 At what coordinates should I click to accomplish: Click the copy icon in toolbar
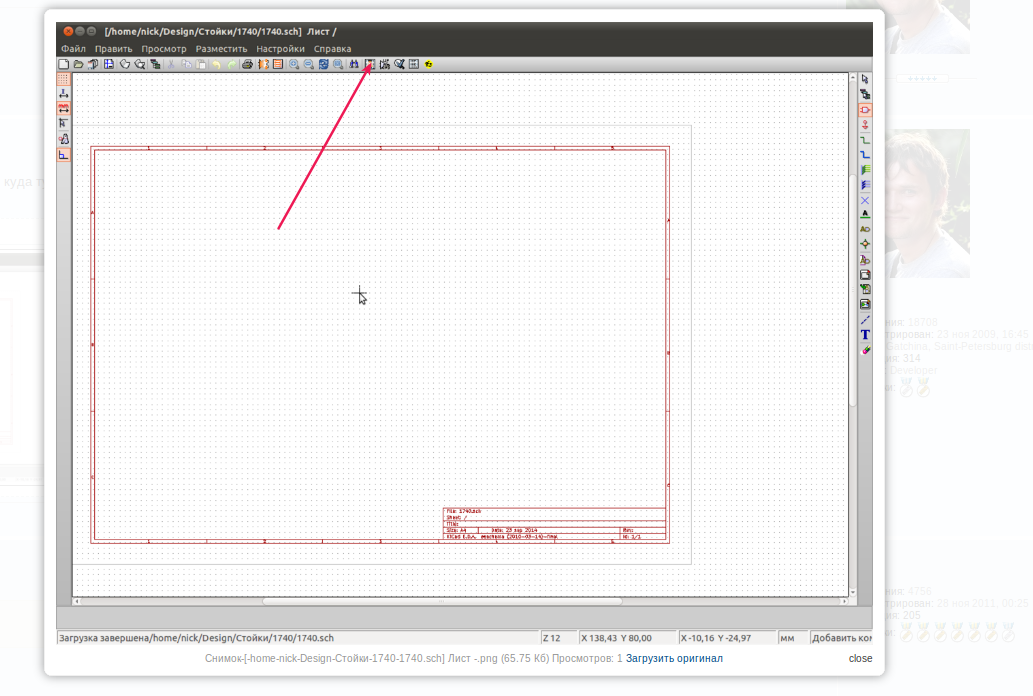[186, 64]
